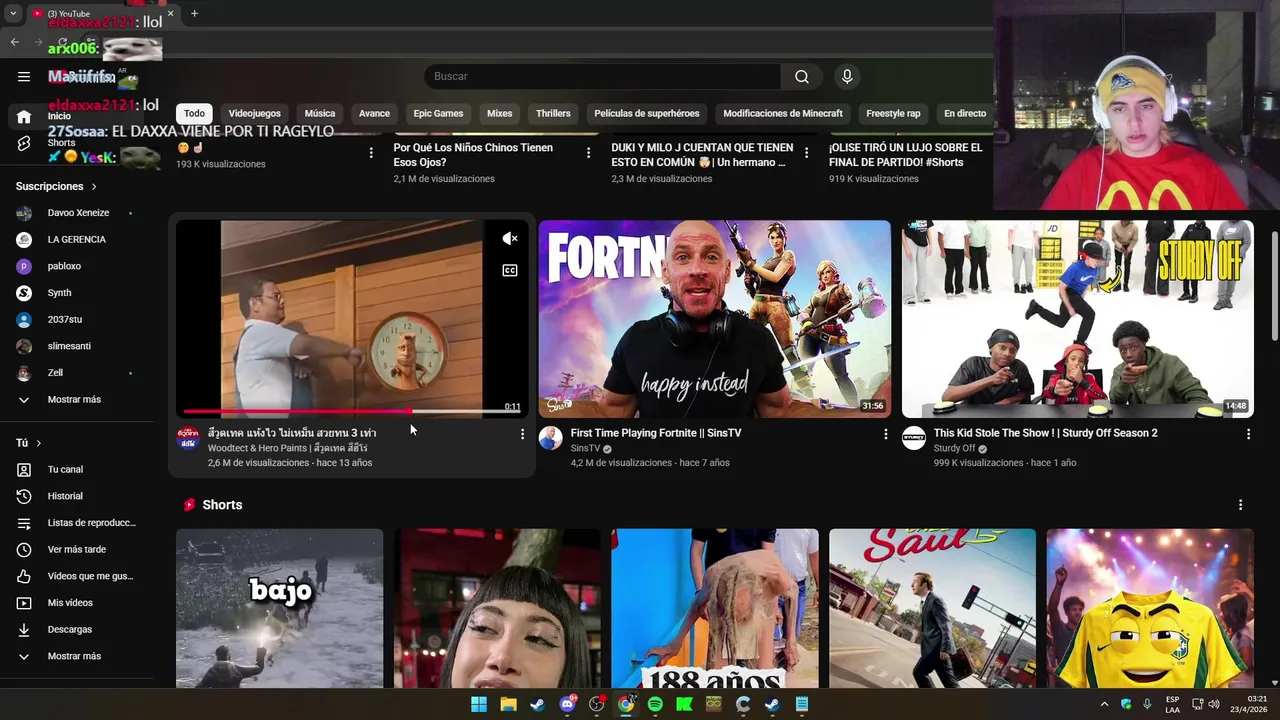Open the Saul short thumbnail
Screen dimensions: 1280x720
coord(932,608)
